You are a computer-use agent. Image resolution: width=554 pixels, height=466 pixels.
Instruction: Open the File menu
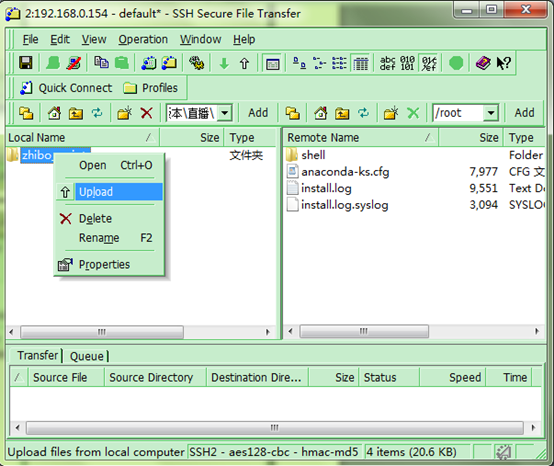(30, 39)
